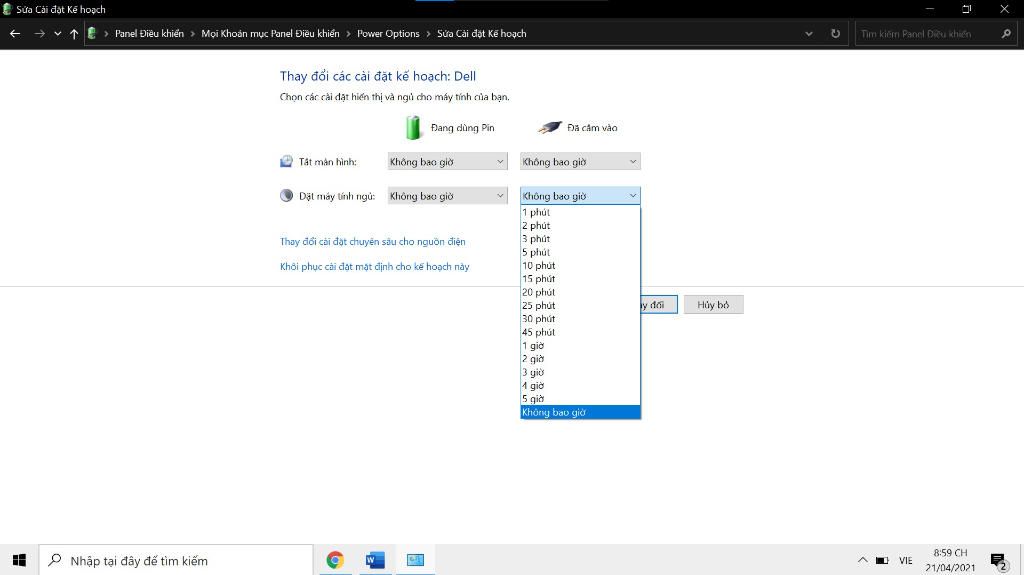The height and width of the screenshot is (575, 1024).
Task: Select 45 phút option
Action: pyautogui.click(x=580, y=332)
